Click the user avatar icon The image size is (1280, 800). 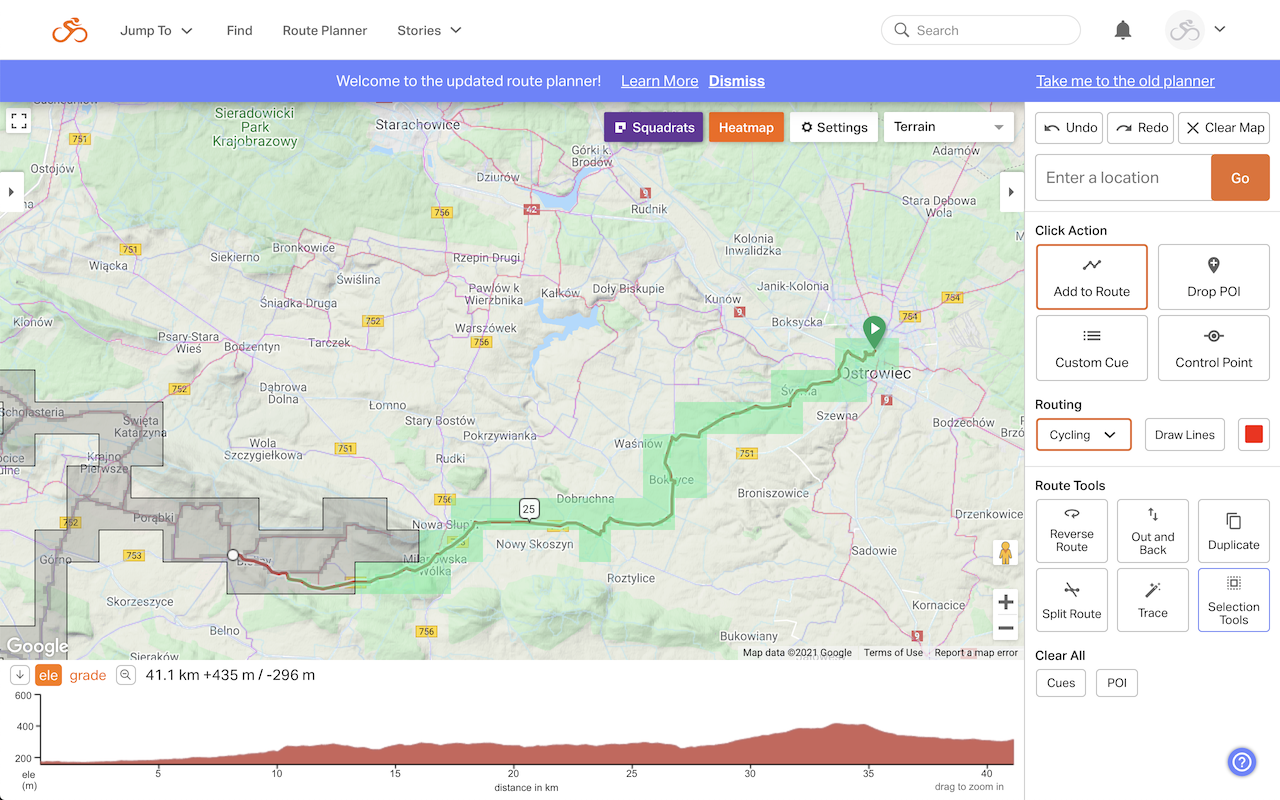click(x=1185, y=30)
